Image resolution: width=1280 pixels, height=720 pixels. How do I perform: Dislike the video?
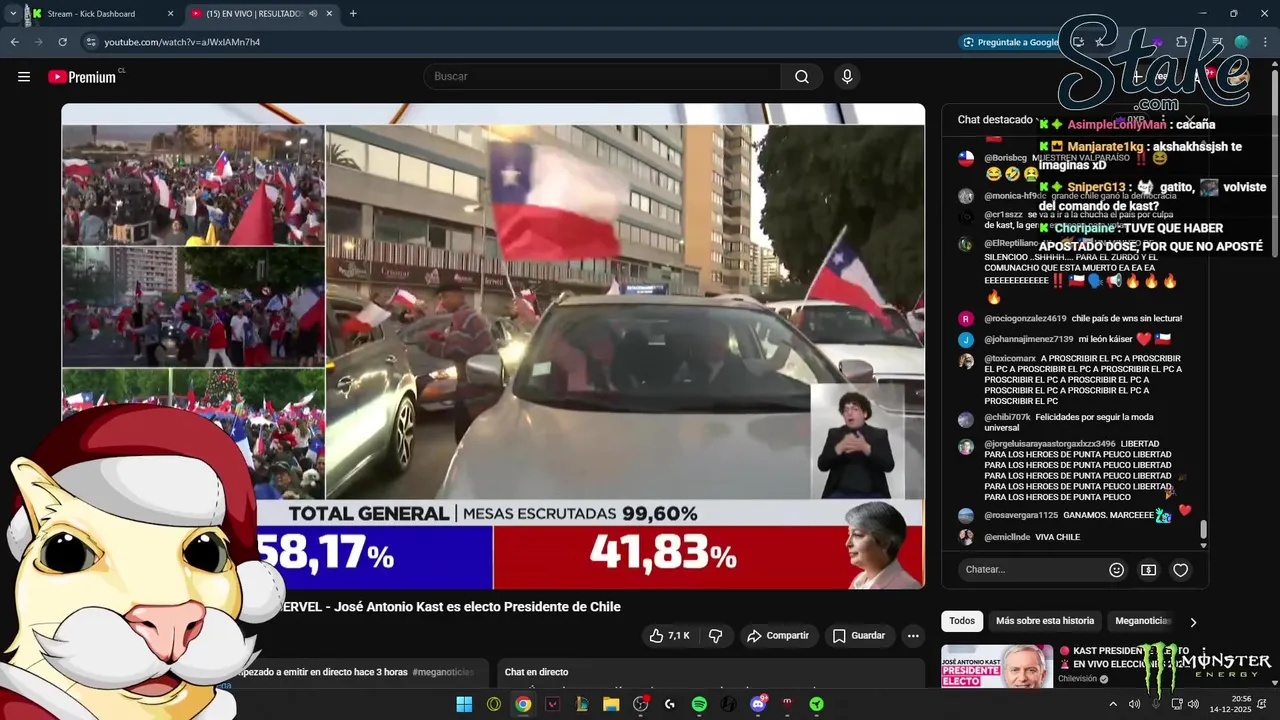tap(716, 636)
